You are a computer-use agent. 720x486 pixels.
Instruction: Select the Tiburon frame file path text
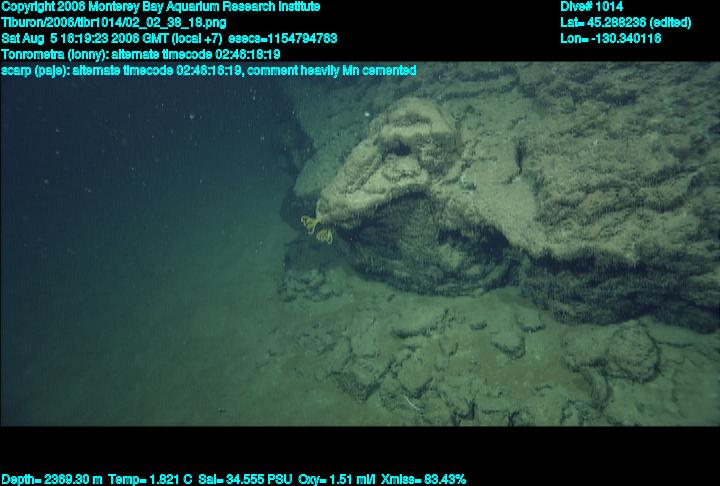click(x=114, y=23)
